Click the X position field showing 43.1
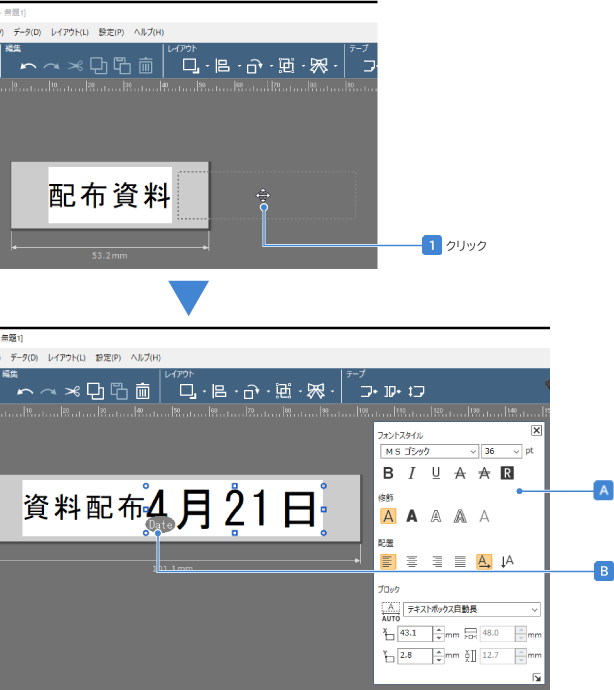Viewport: 614px width, 690px height. (415, 633)
